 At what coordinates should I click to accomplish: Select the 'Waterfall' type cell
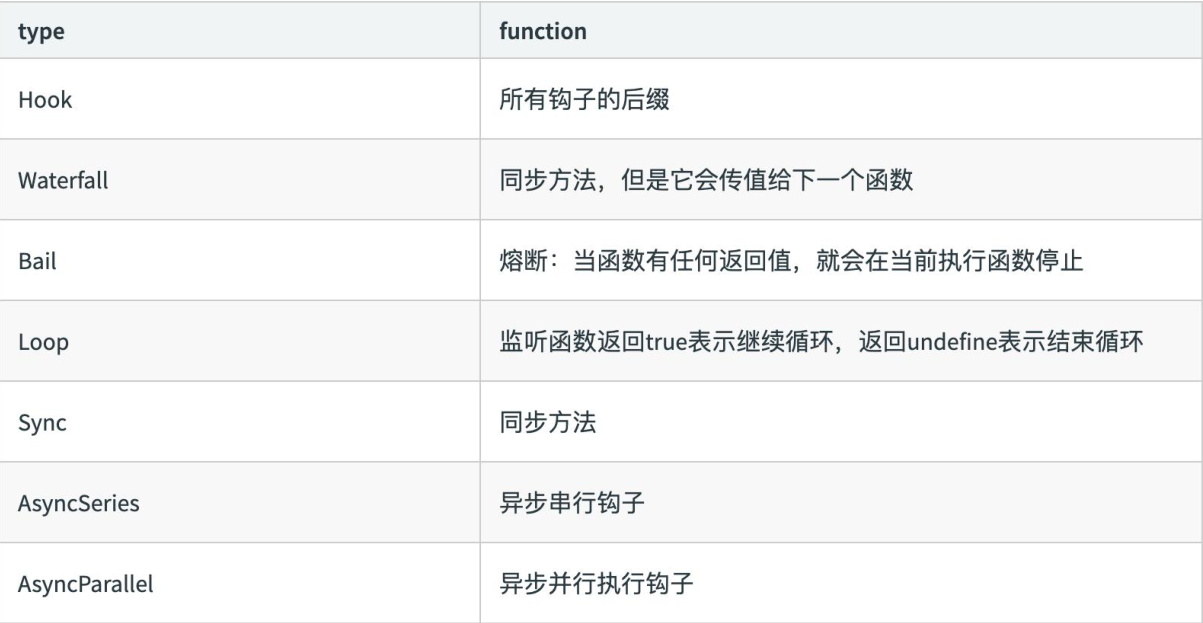240,180
